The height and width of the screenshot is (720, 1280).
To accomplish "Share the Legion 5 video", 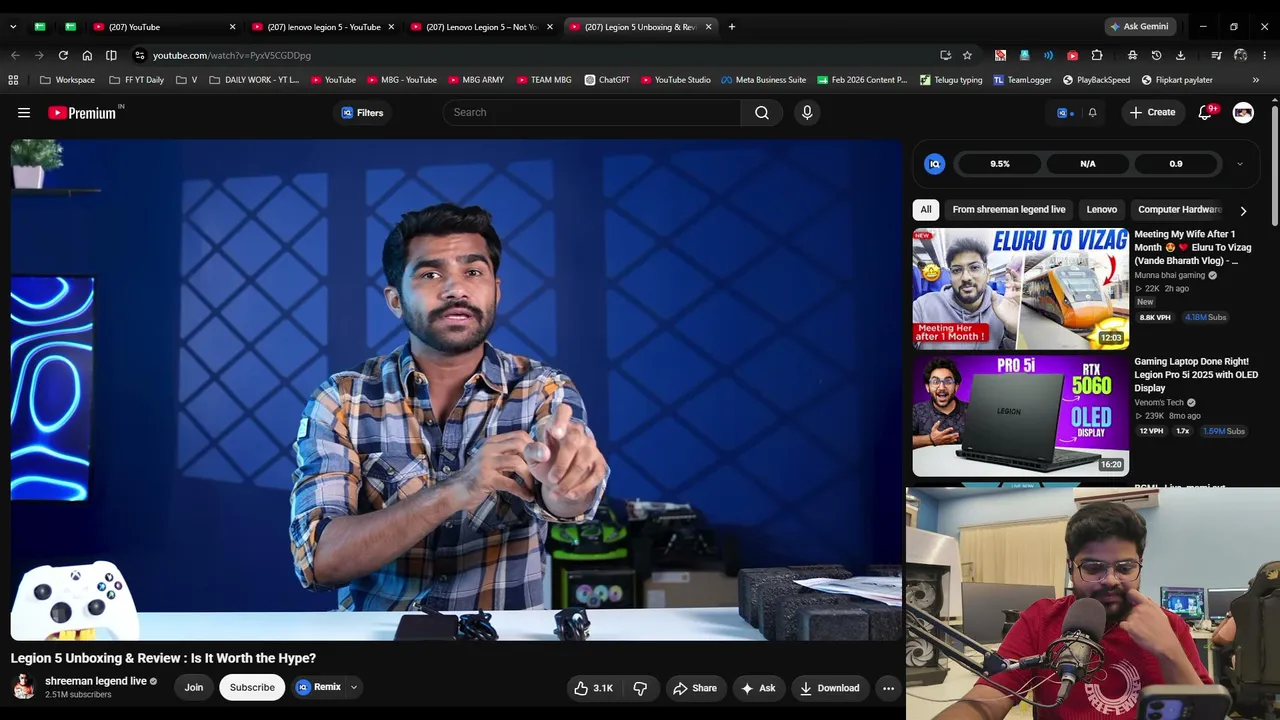I will coord(695,688).
